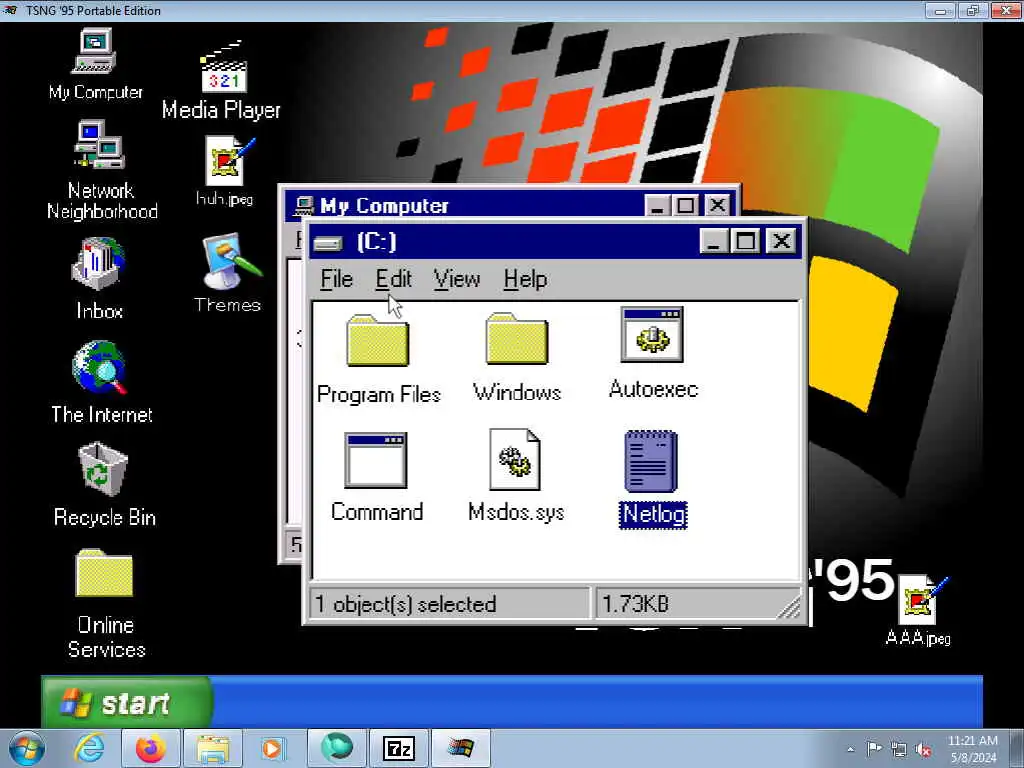Open the 7z taskbar application
The height and width of the screenshot is (768, 1024).
398,748
